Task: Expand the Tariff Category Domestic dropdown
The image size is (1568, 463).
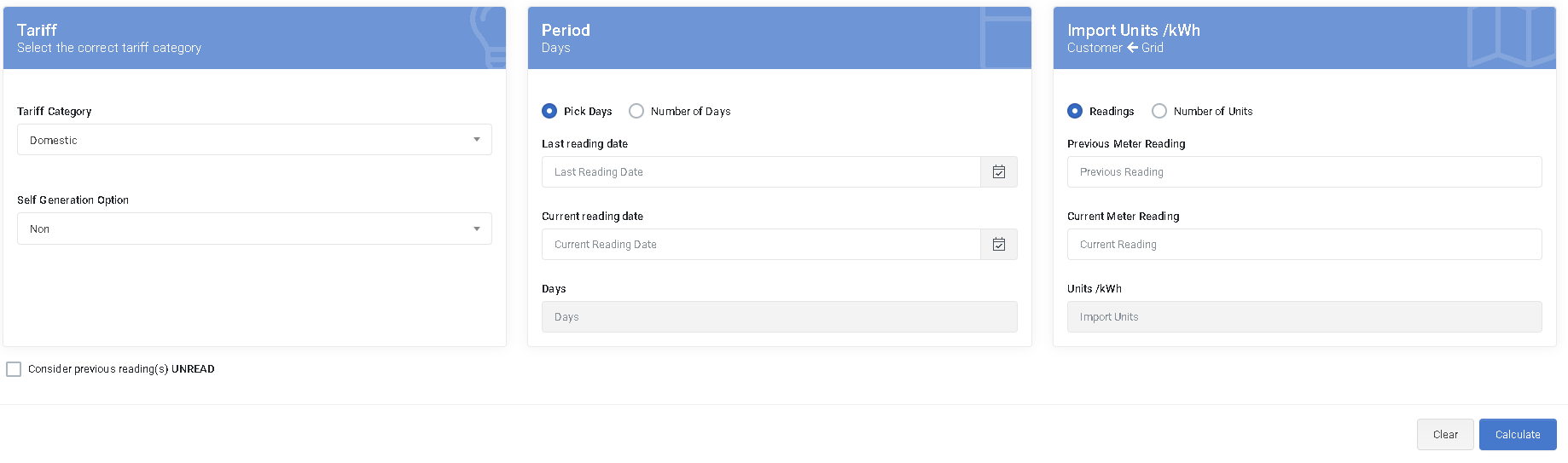Action: 254,140
